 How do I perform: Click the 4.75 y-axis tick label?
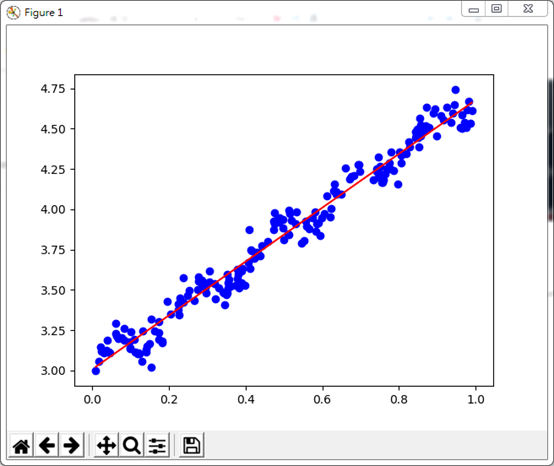(53, 89)
